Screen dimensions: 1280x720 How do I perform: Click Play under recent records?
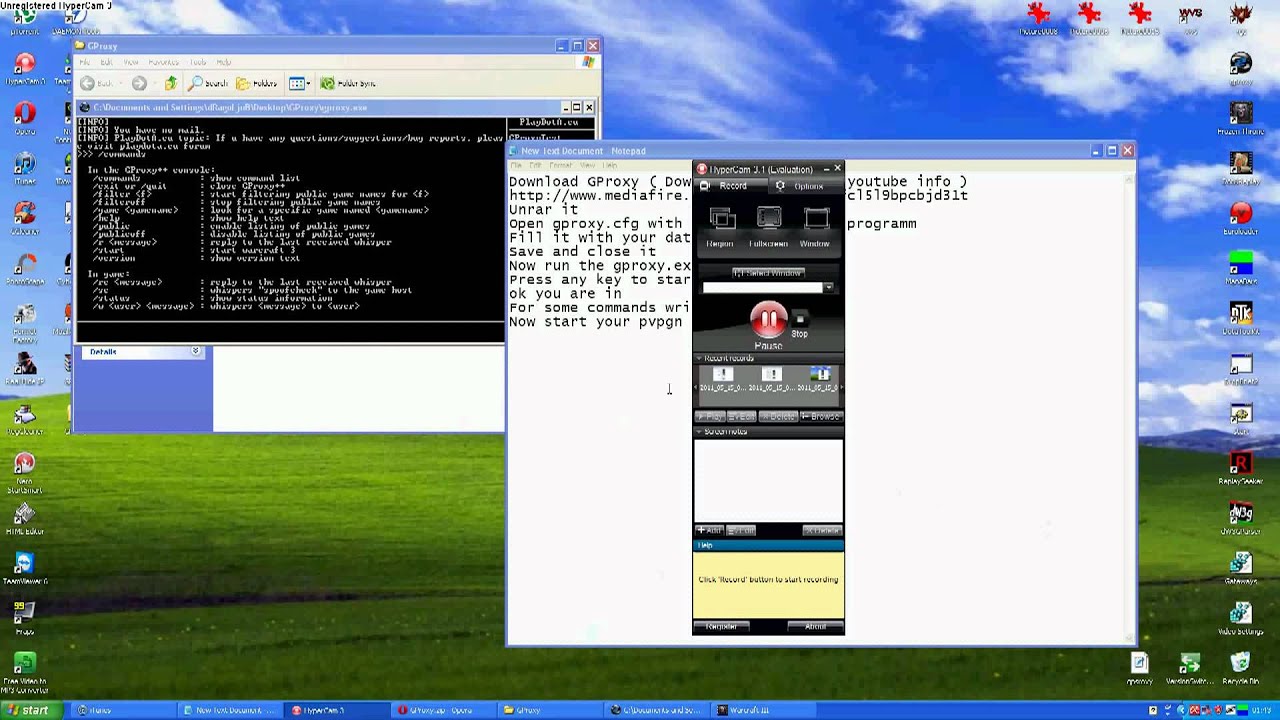pyautogui.click(x=710, y=417)
